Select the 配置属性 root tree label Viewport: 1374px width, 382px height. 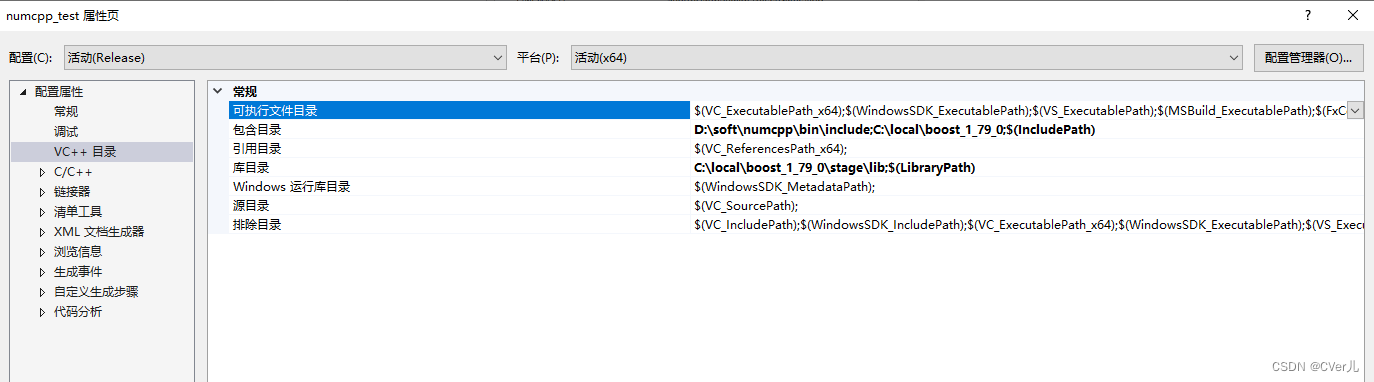pyautogui.click(x=59, y=92)
